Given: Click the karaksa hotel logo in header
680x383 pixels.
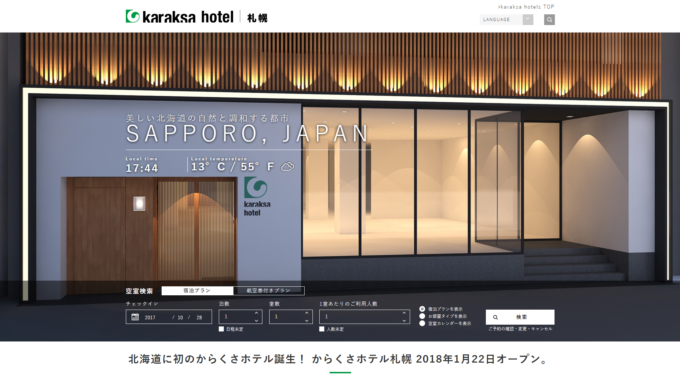Looking at the screenshot, I should (x=180, y=17).
